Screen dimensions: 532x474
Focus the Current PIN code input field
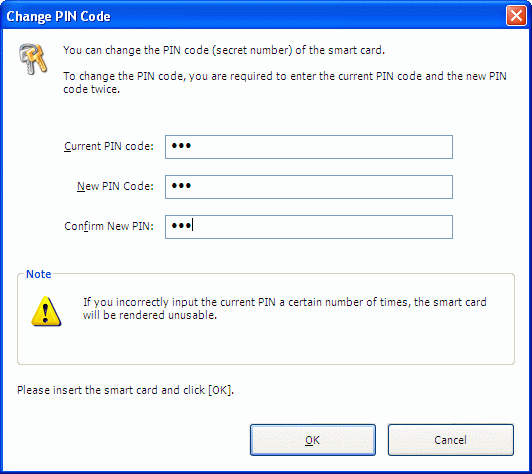coord(309,147)
